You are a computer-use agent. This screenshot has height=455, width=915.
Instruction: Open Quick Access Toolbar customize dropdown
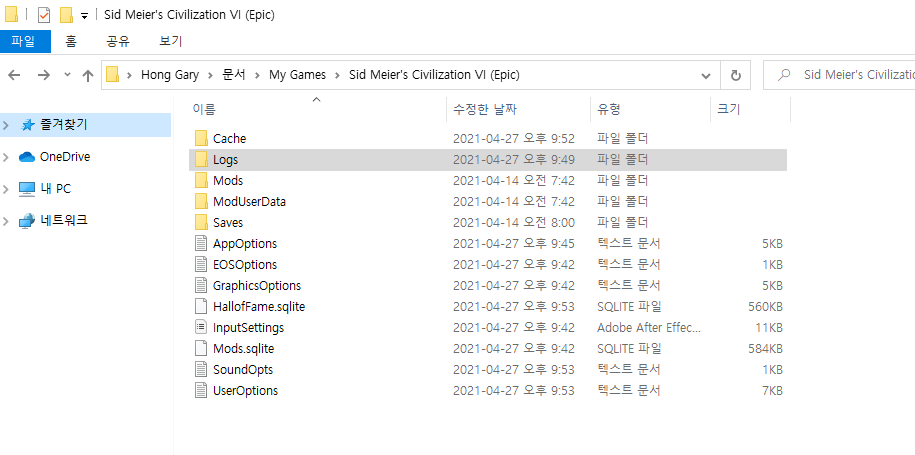pyautogui.click(x=85, y=16)
